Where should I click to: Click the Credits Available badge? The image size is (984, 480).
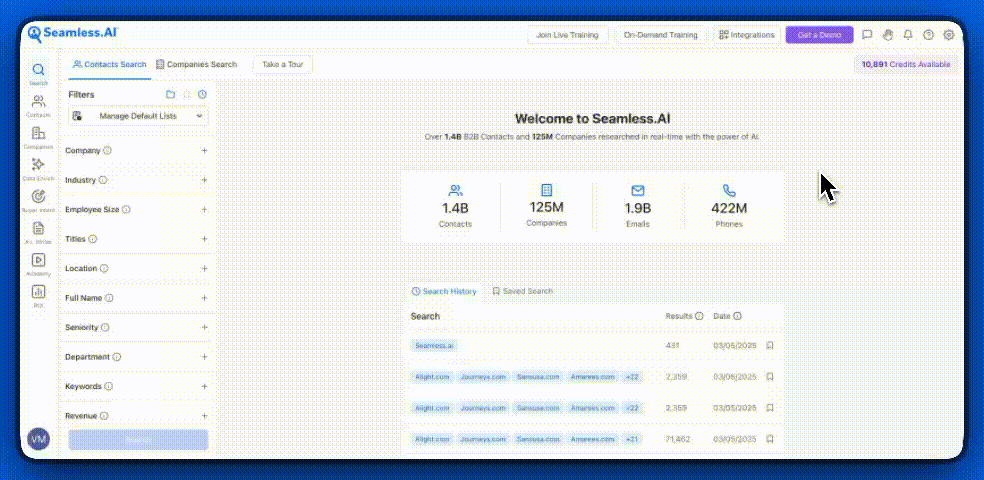click(906, 65)
